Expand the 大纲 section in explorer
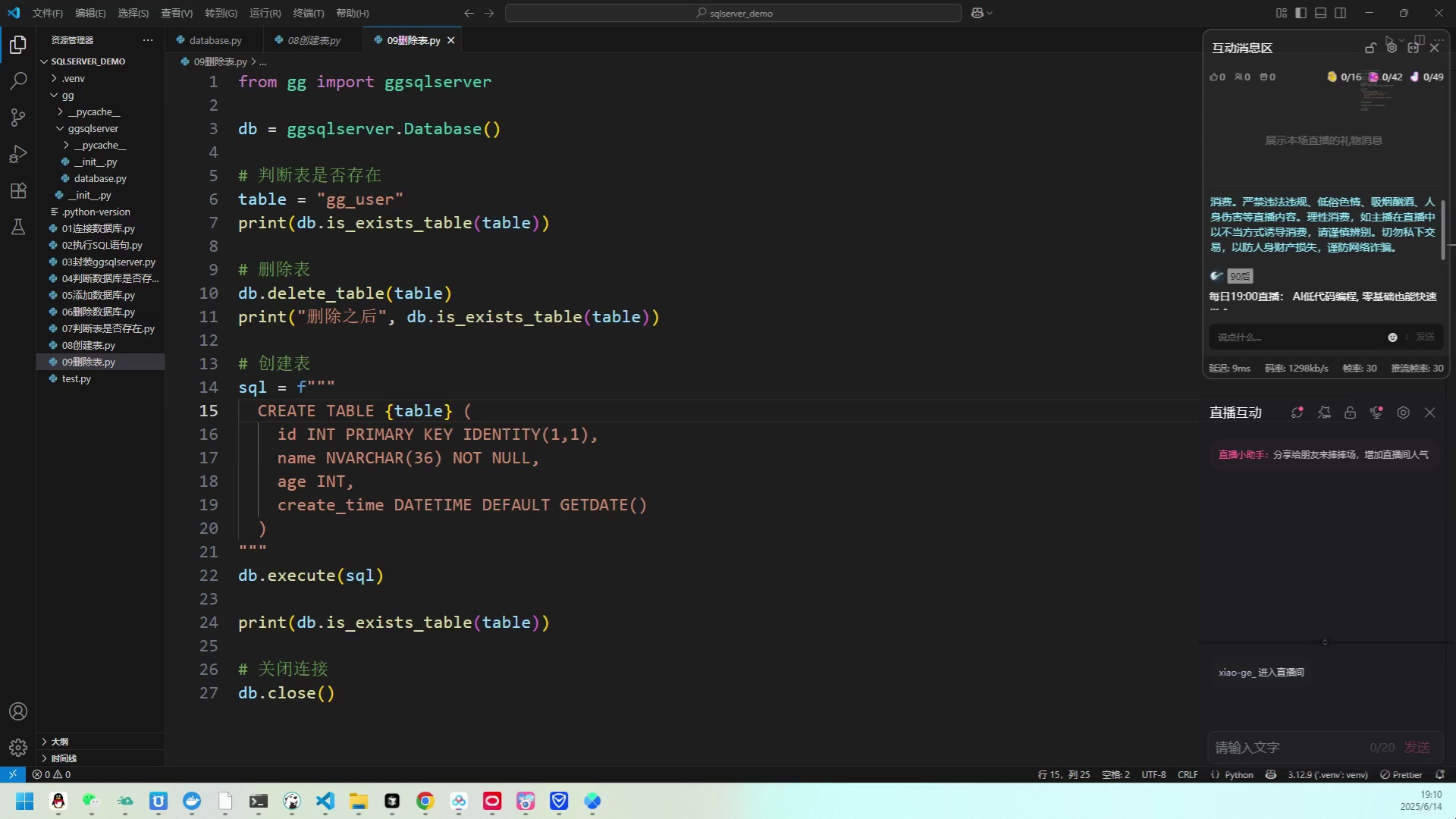 [x=59, y=742]
